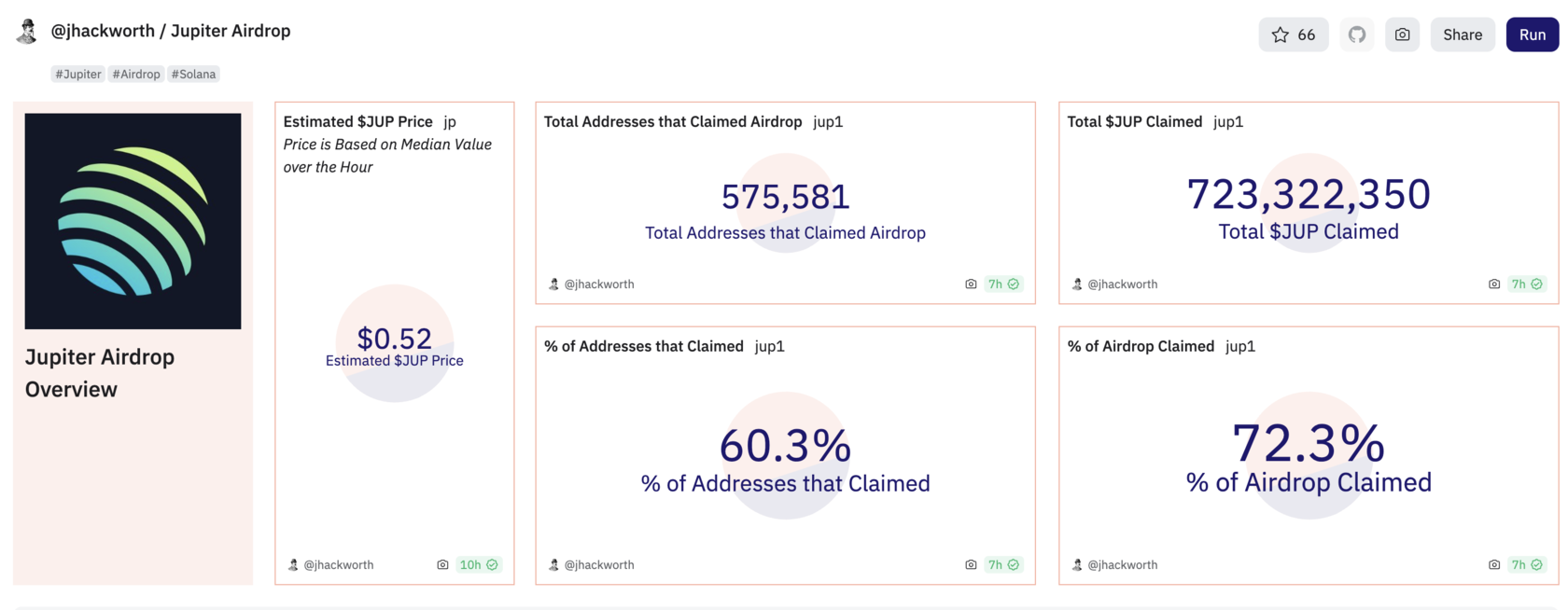
Task: Click camera icon on % of Airdrop Claimed card
Action: [x=1493, y=564]
